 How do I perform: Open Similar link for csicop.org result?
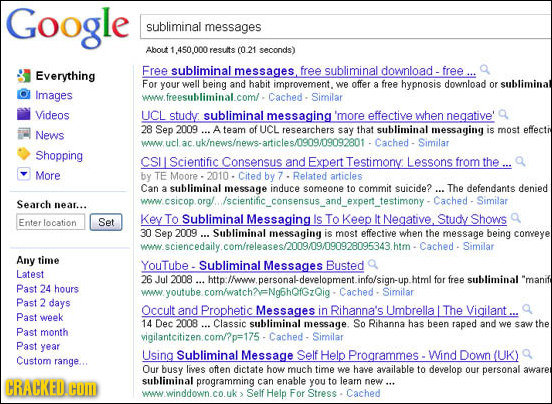(x=492, y=201)
